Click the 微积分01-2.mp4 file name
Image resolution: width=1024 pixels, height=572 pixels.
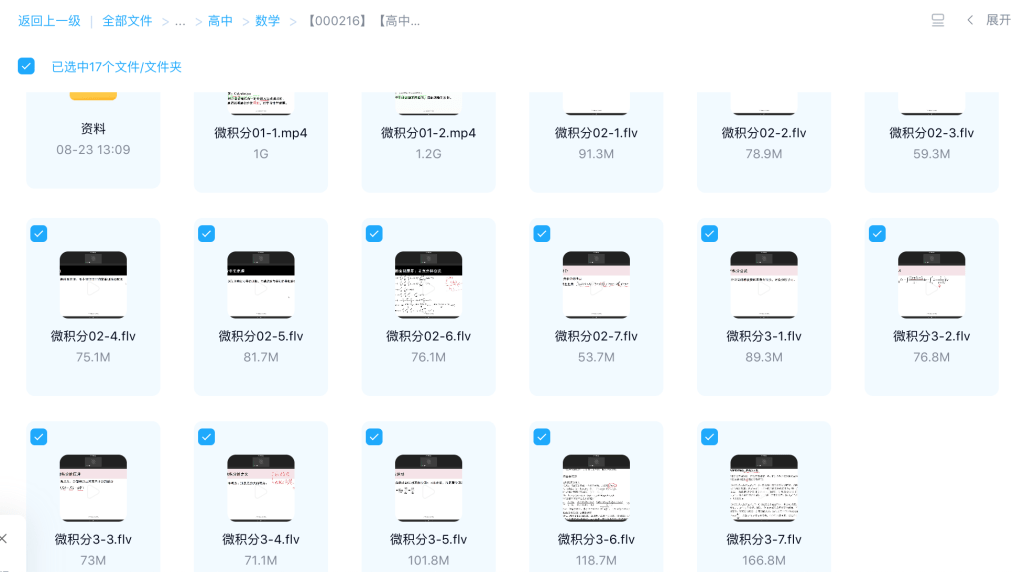click(428, 133)
